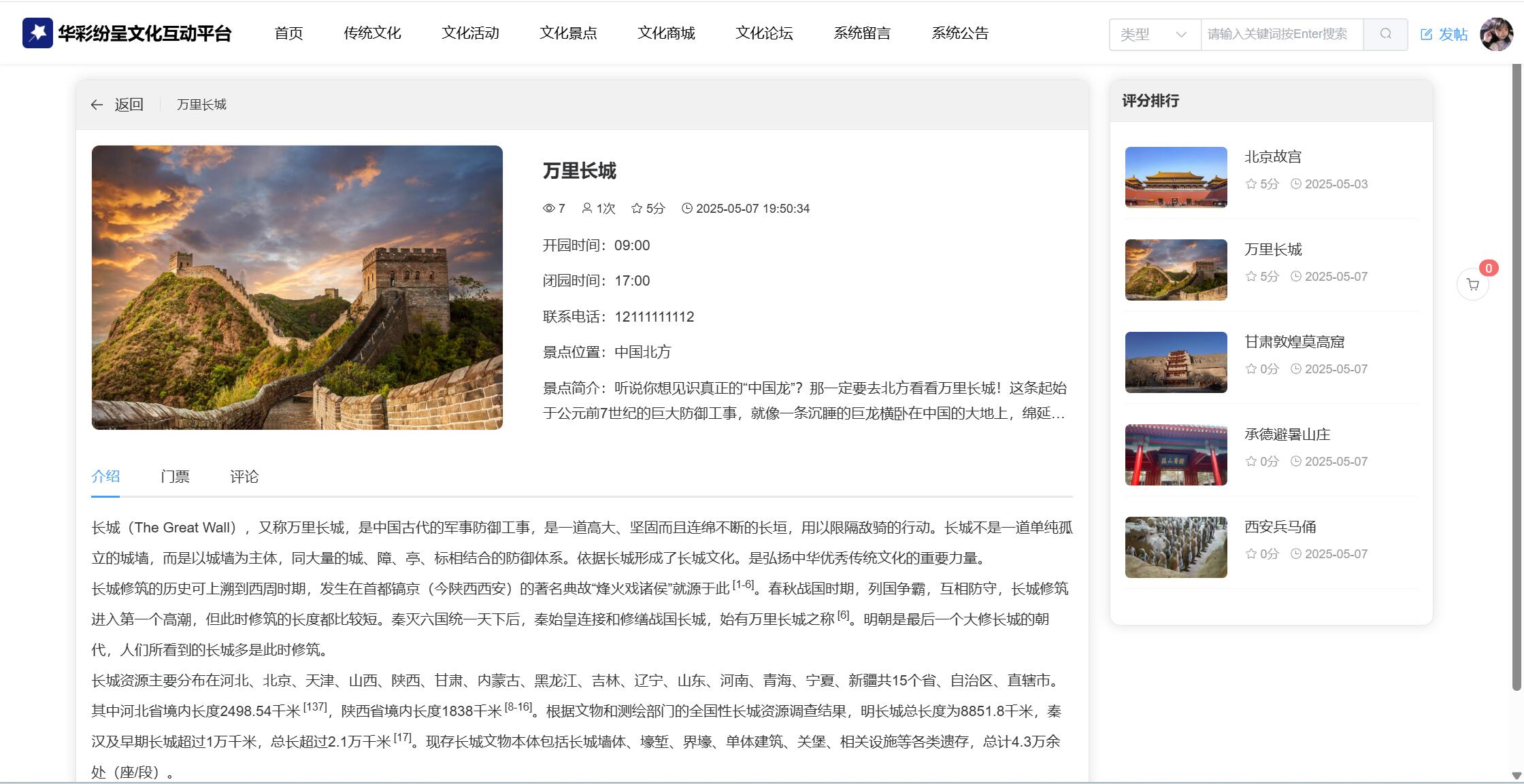Click the page vertical scrollbar

coord(1517,377)
